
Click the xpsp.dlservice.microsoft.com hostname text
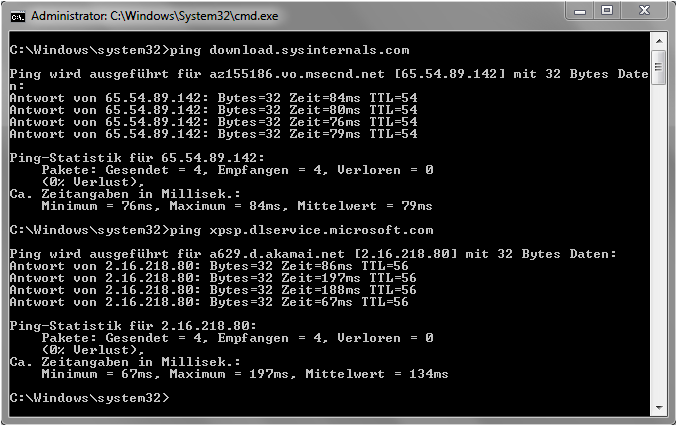pos(320,229)
